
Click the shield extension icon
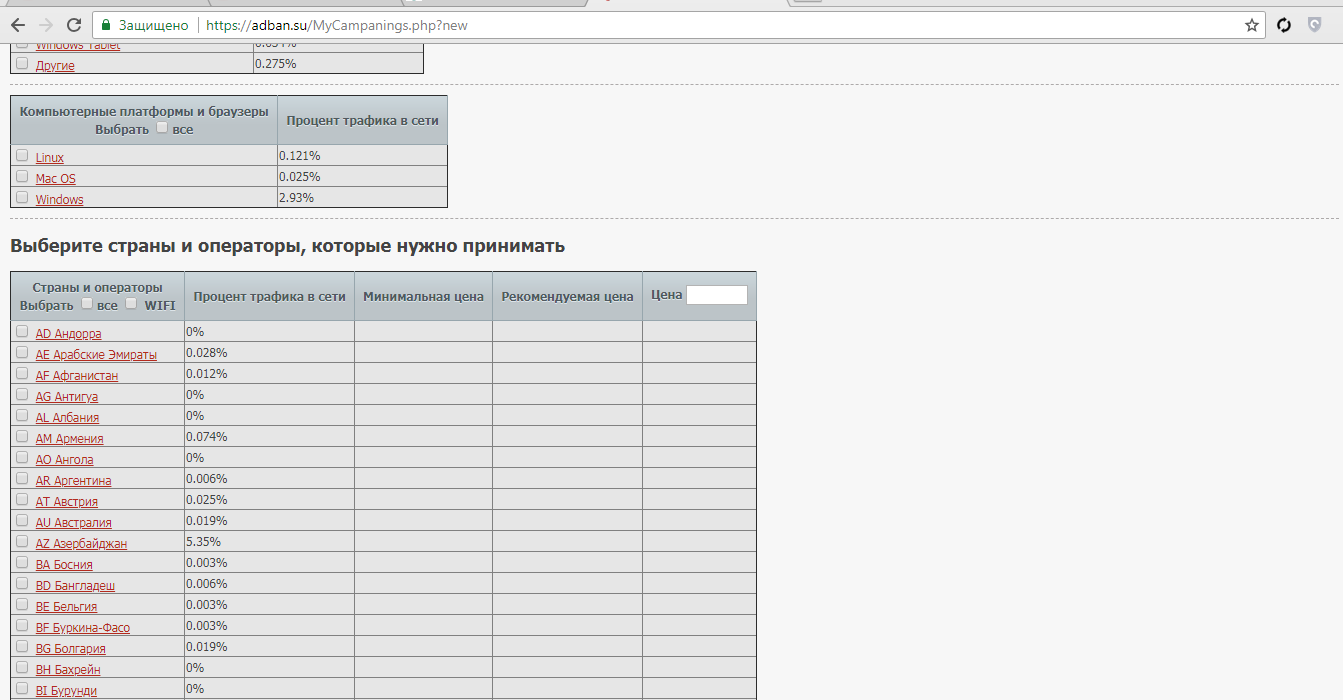(1315, 25)
